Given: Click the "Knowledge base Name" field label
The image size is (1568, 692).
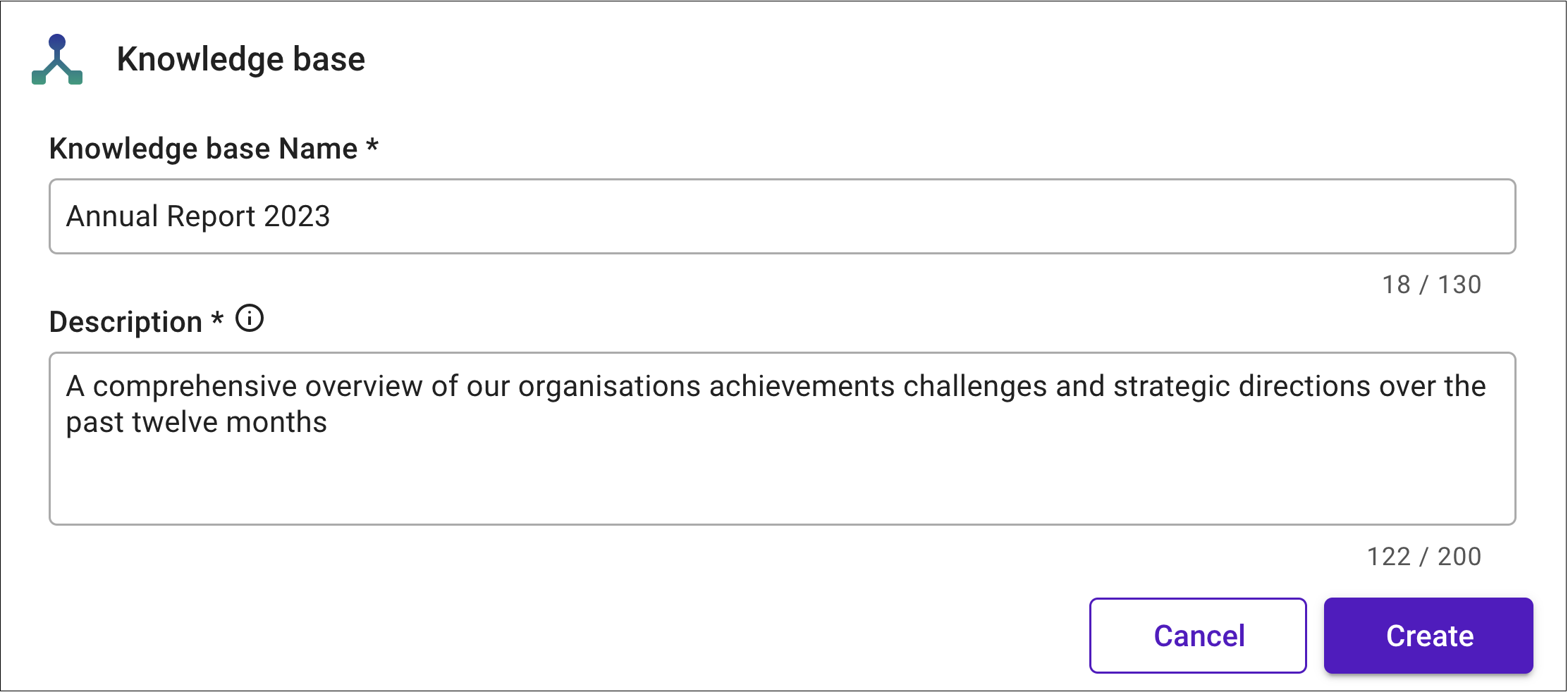Looking at the screenshot, I should coord(203,149).
